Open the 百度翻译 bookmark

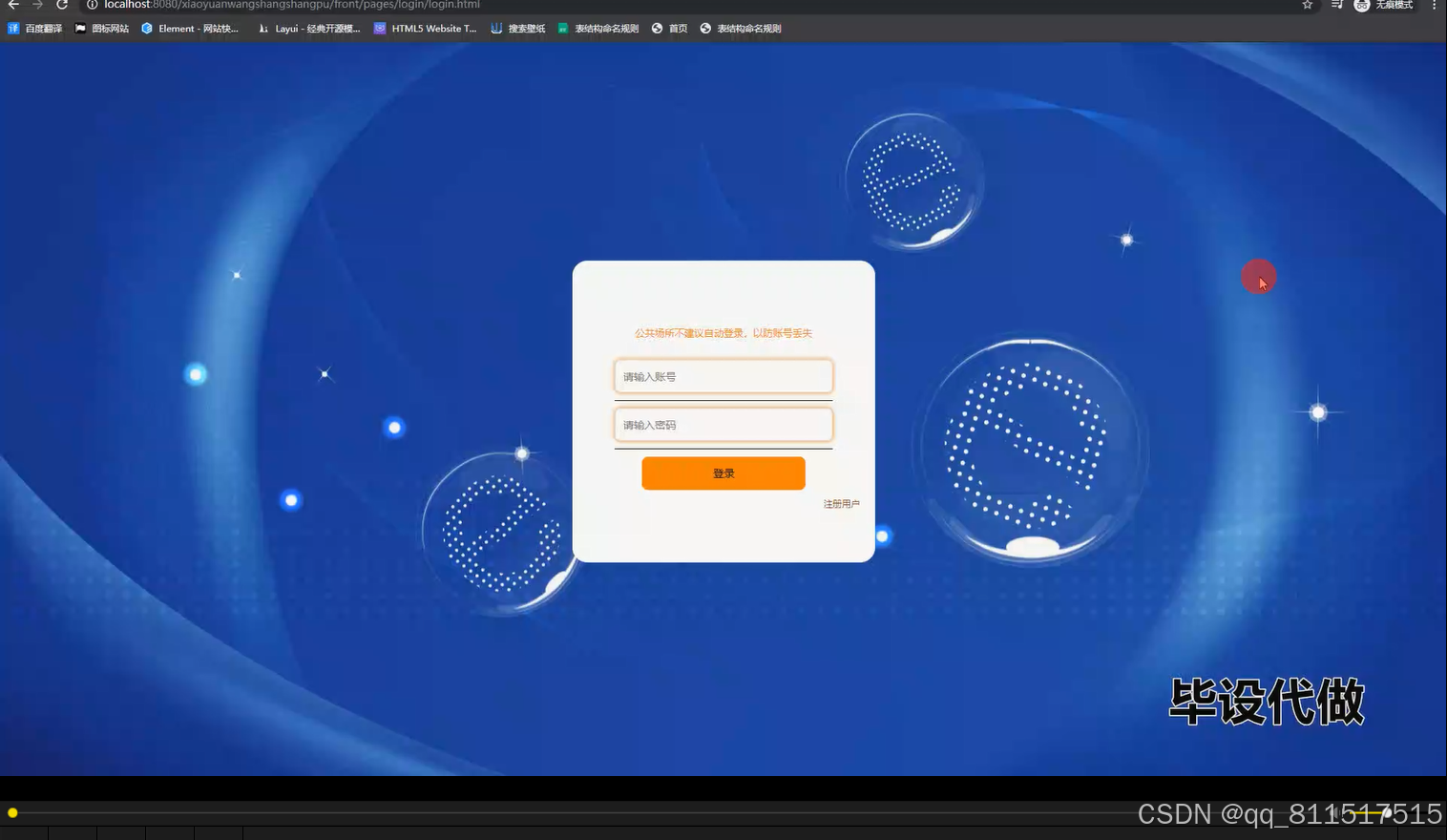35,29
